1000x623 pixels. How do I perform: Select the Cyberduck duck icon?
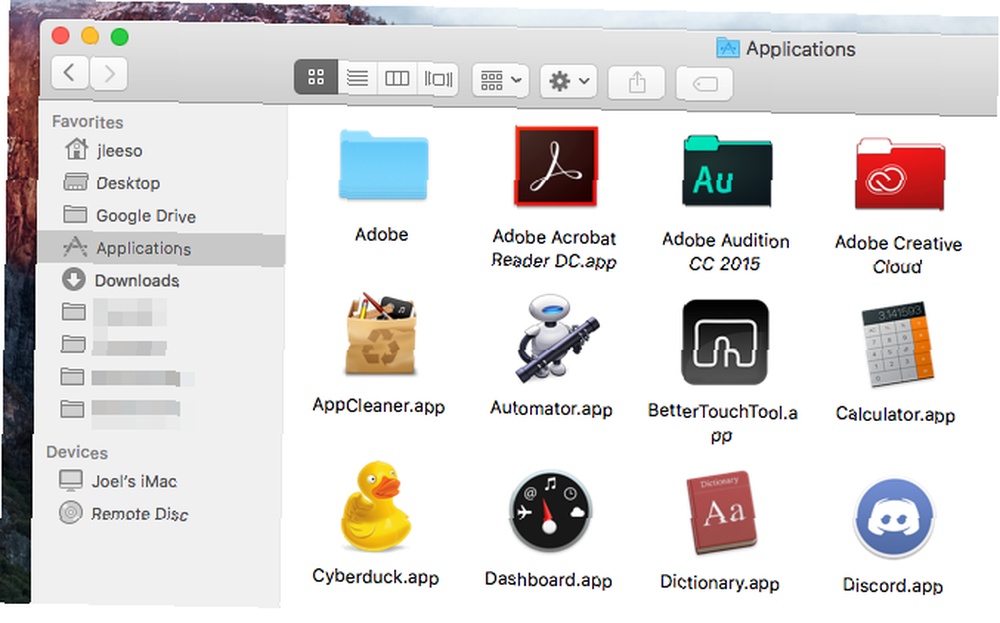(375, 506)
